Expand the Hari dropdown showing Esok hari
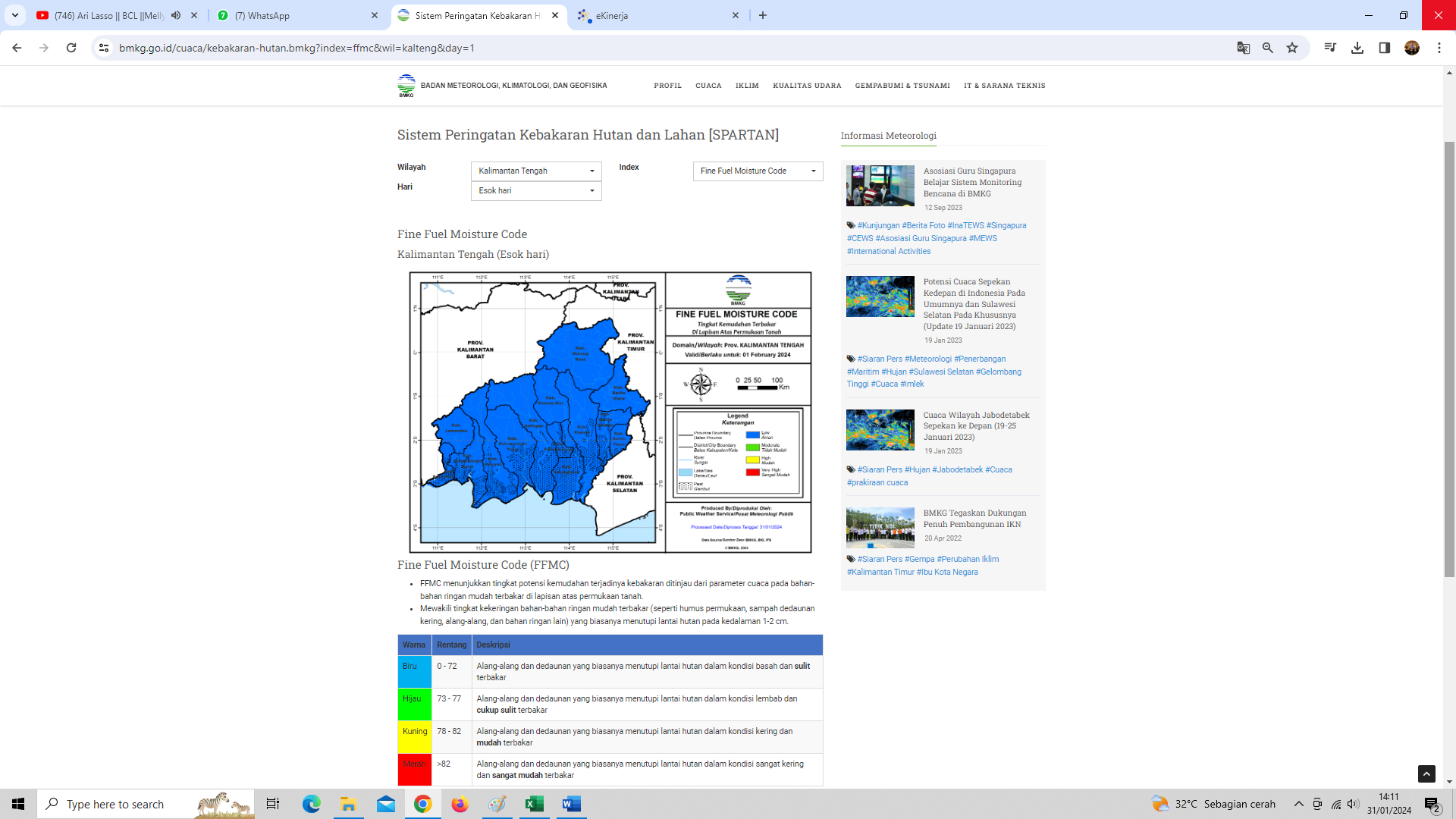 [x=536, y=190]
